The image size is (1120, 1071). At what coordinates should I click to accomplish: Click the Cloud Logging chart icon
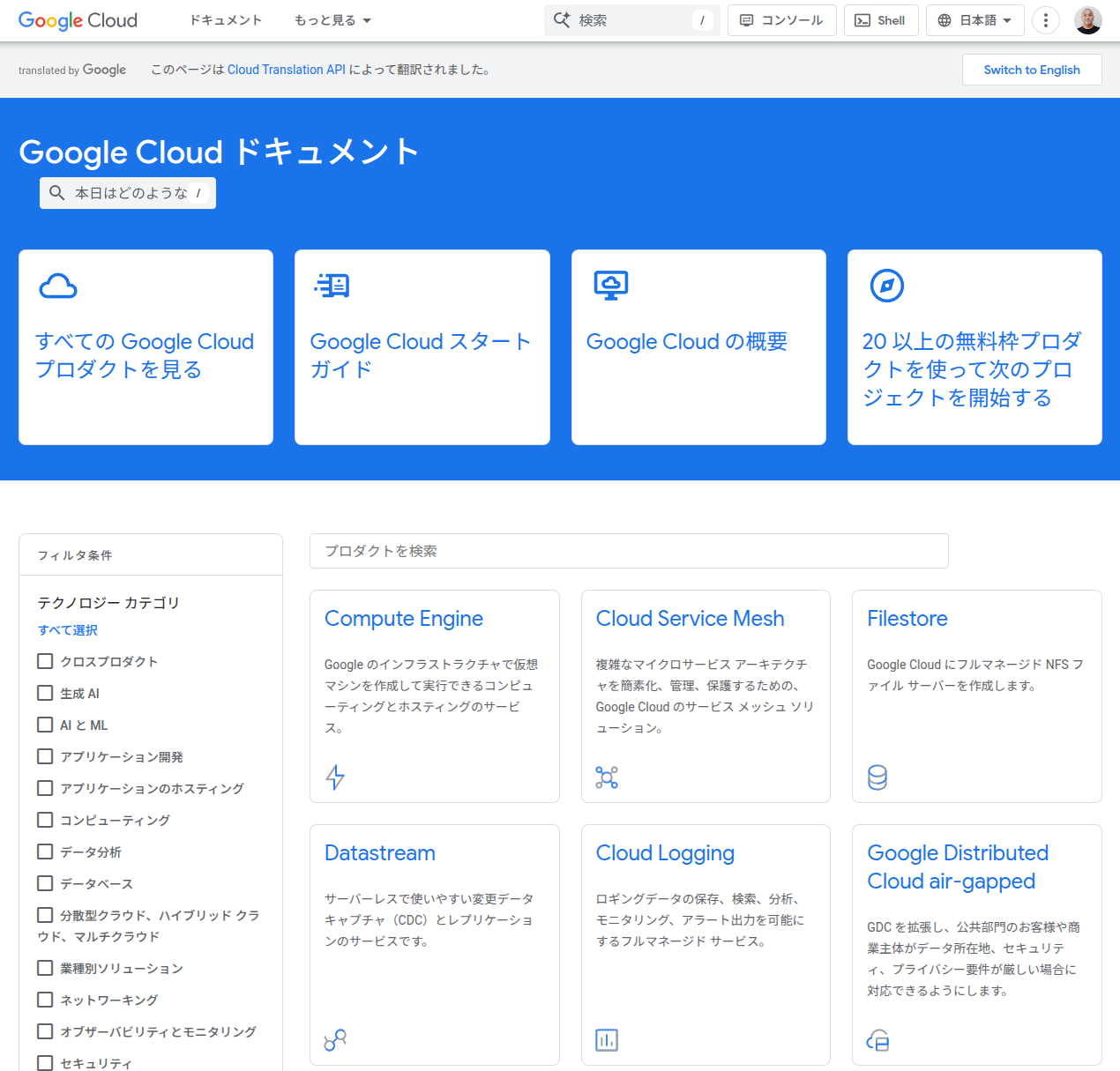(x=607, y=1040)
